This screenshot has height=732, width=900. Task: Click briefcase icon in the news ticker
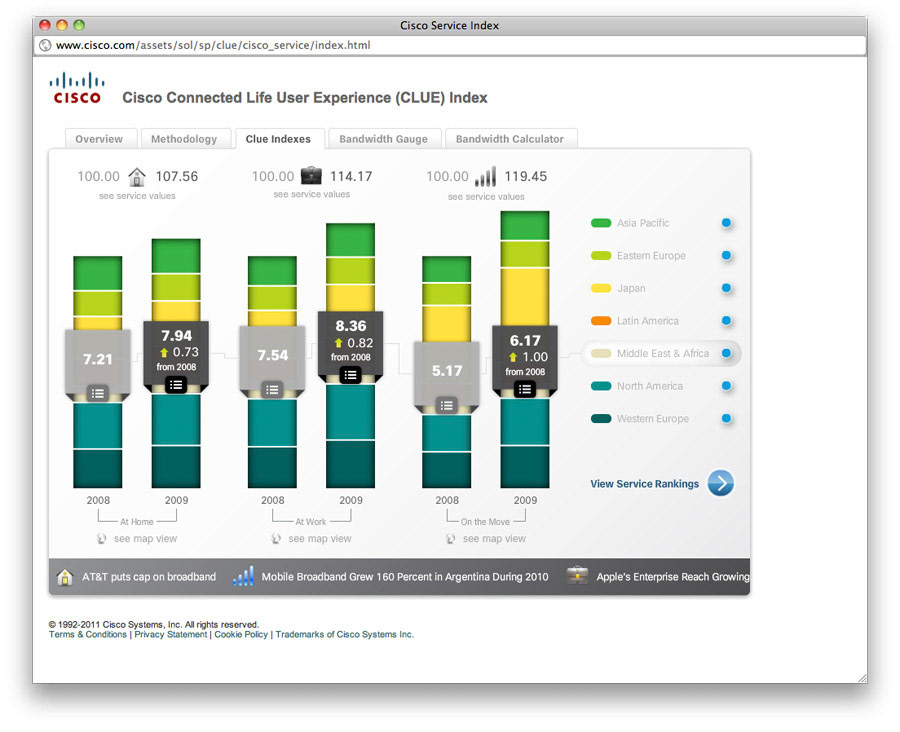pyautogui.click(x=577, y=575)
